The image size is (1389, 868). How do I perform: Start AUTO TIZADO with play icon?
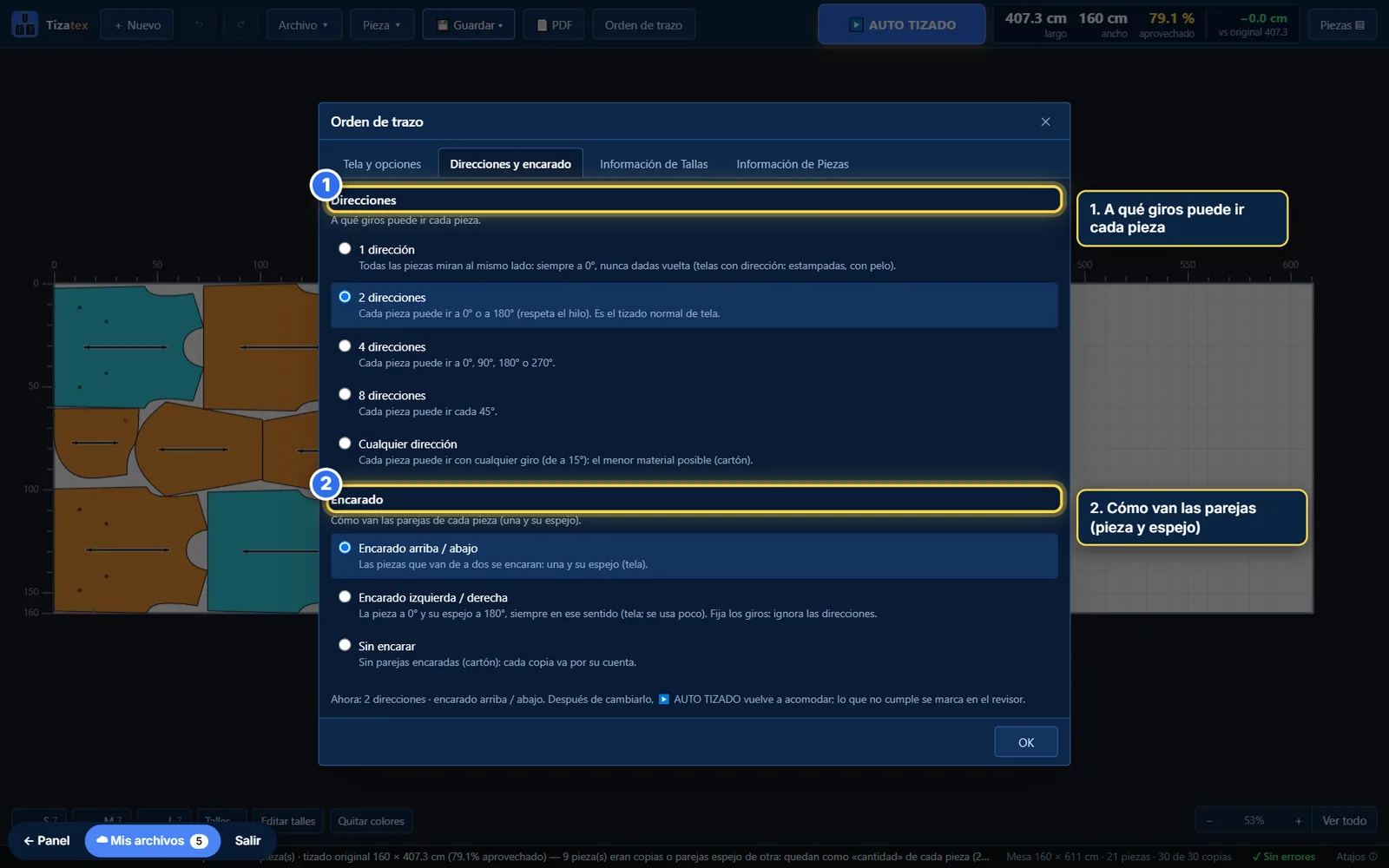(x=901, y=25)
